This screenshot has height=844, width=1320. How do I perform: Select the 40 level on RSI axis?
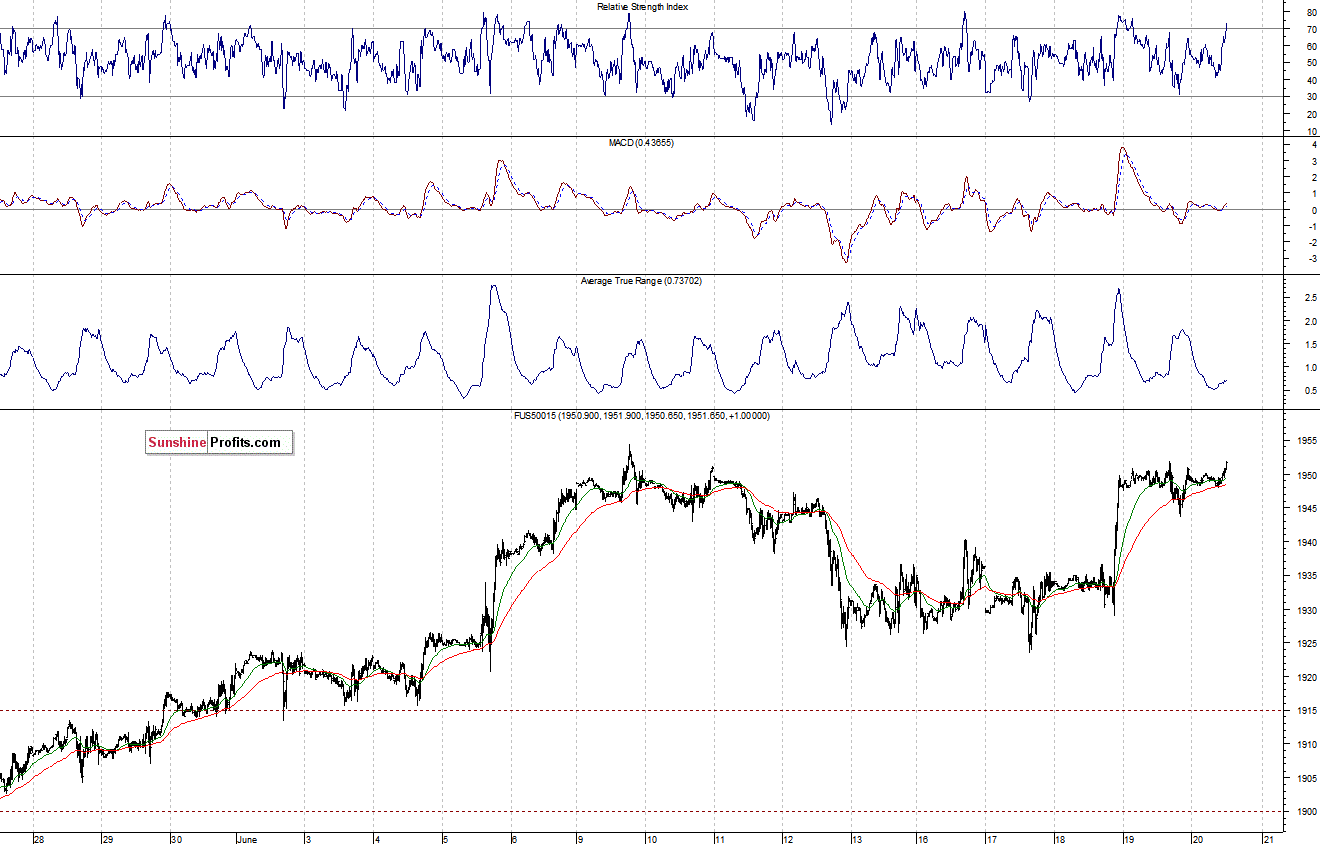1311,80
